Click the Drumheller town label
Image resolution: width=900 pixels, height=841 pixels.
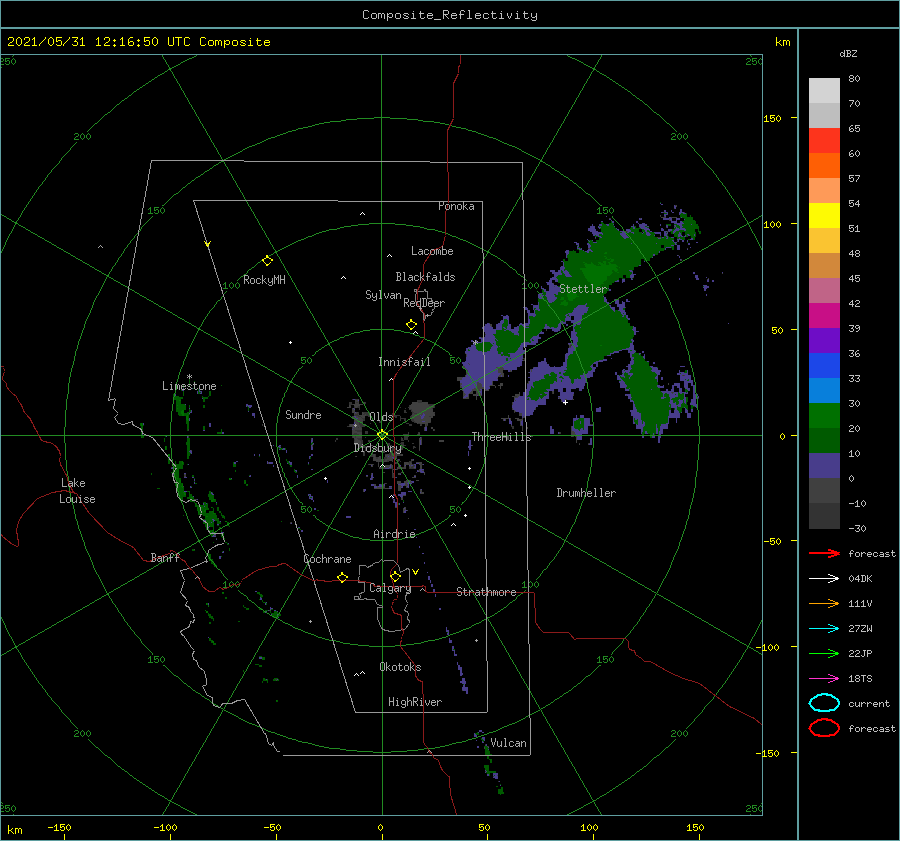coord(586,493)
